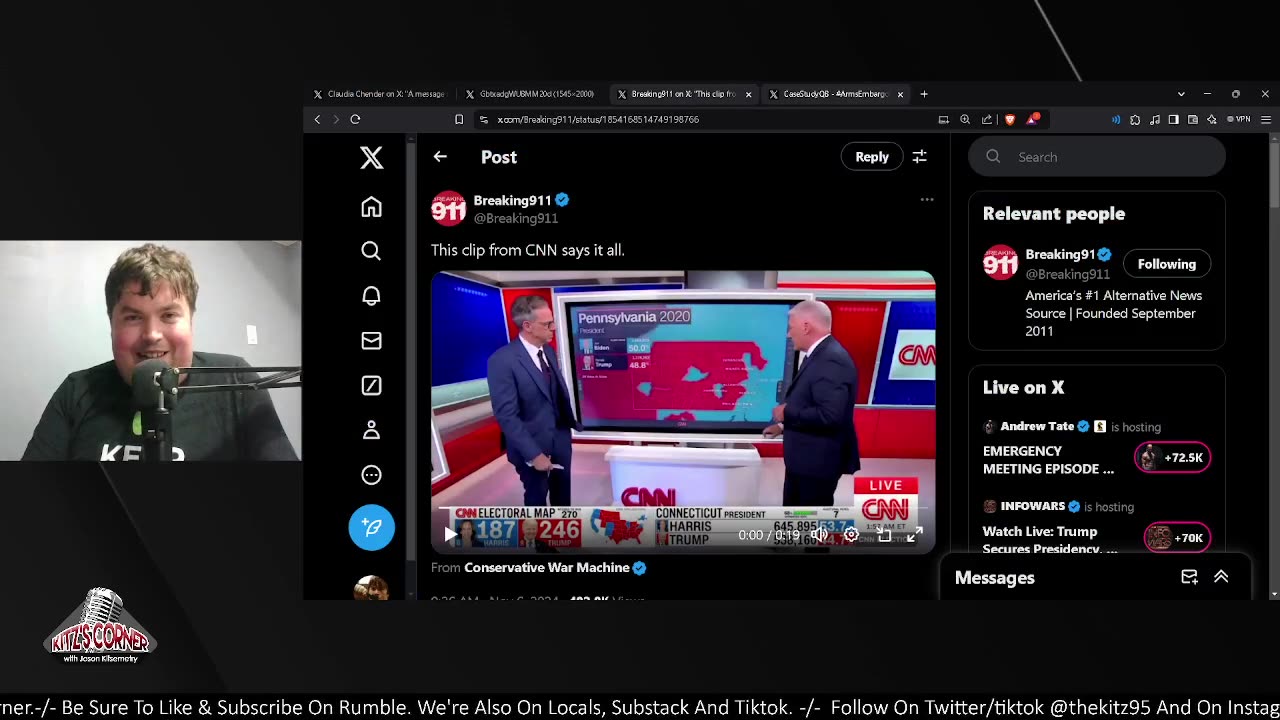Open zoom magnifier icon in address bar
Image resolution: width=1280 pixels, height=720 pixels.
point(965,119)
